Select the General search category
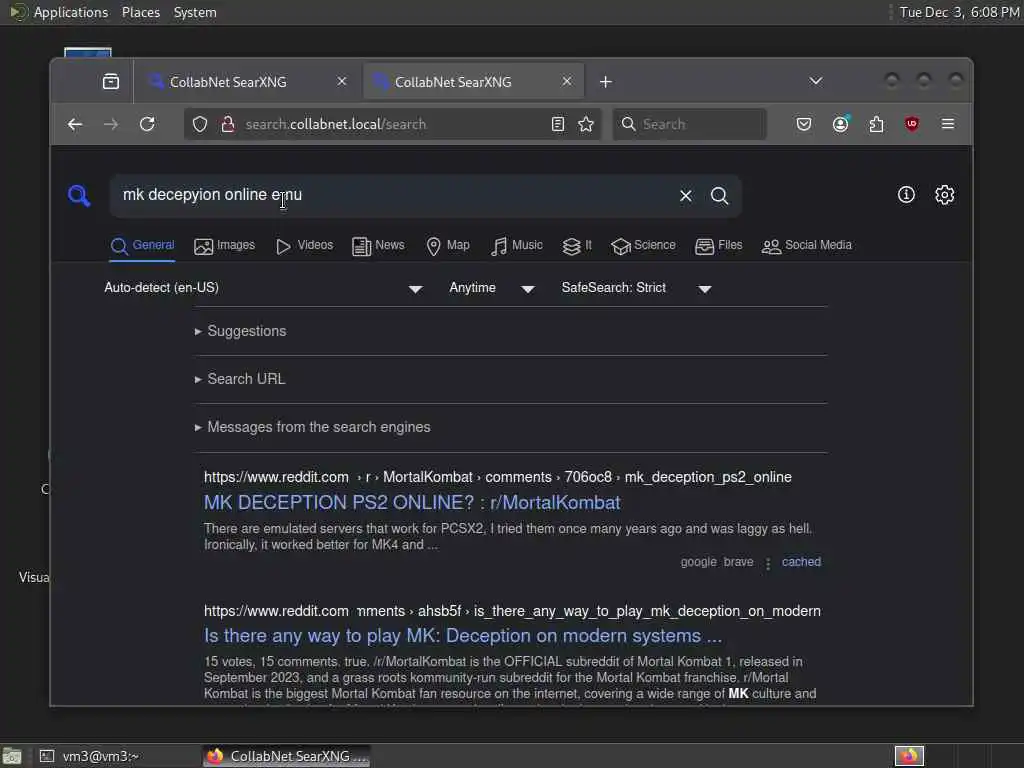Viewport: 1024px width, 768px height. pyautogui.click(x=142, y=246)
